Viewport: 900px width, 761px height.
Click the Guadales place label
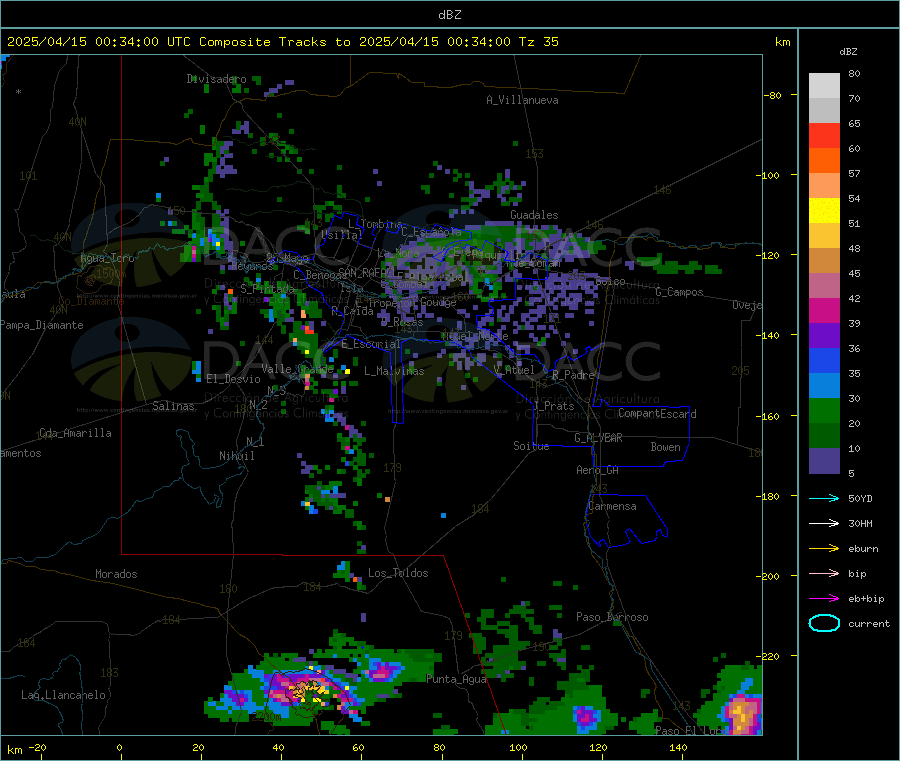[x=534, y=215]
